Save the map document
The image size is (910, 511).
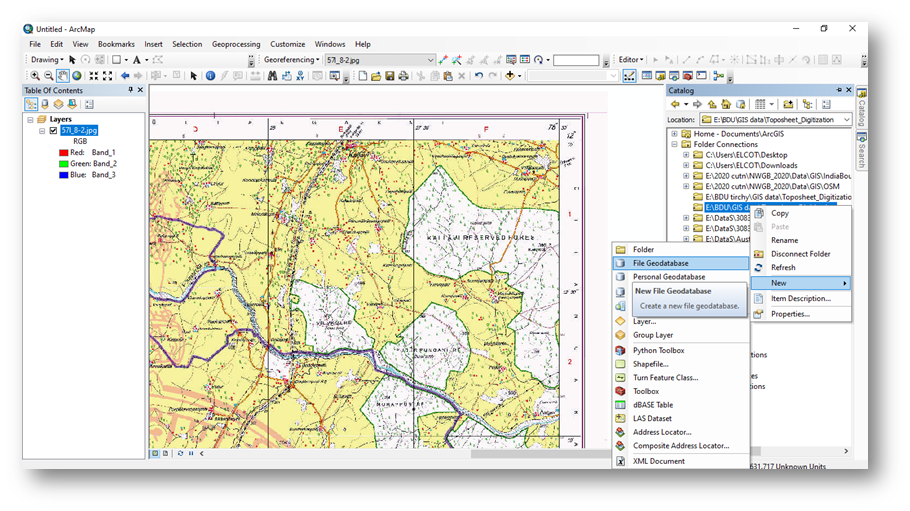pyautogui.click(x=389, y=75)
